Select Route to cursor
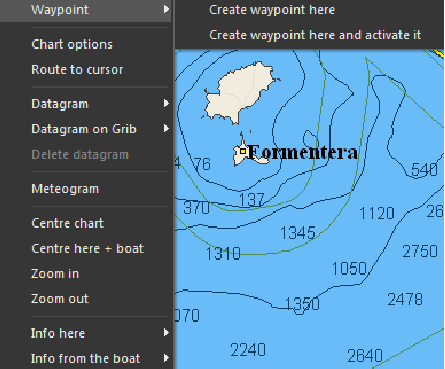This screenshot has height=369, width=445. (x=77, y=70)
